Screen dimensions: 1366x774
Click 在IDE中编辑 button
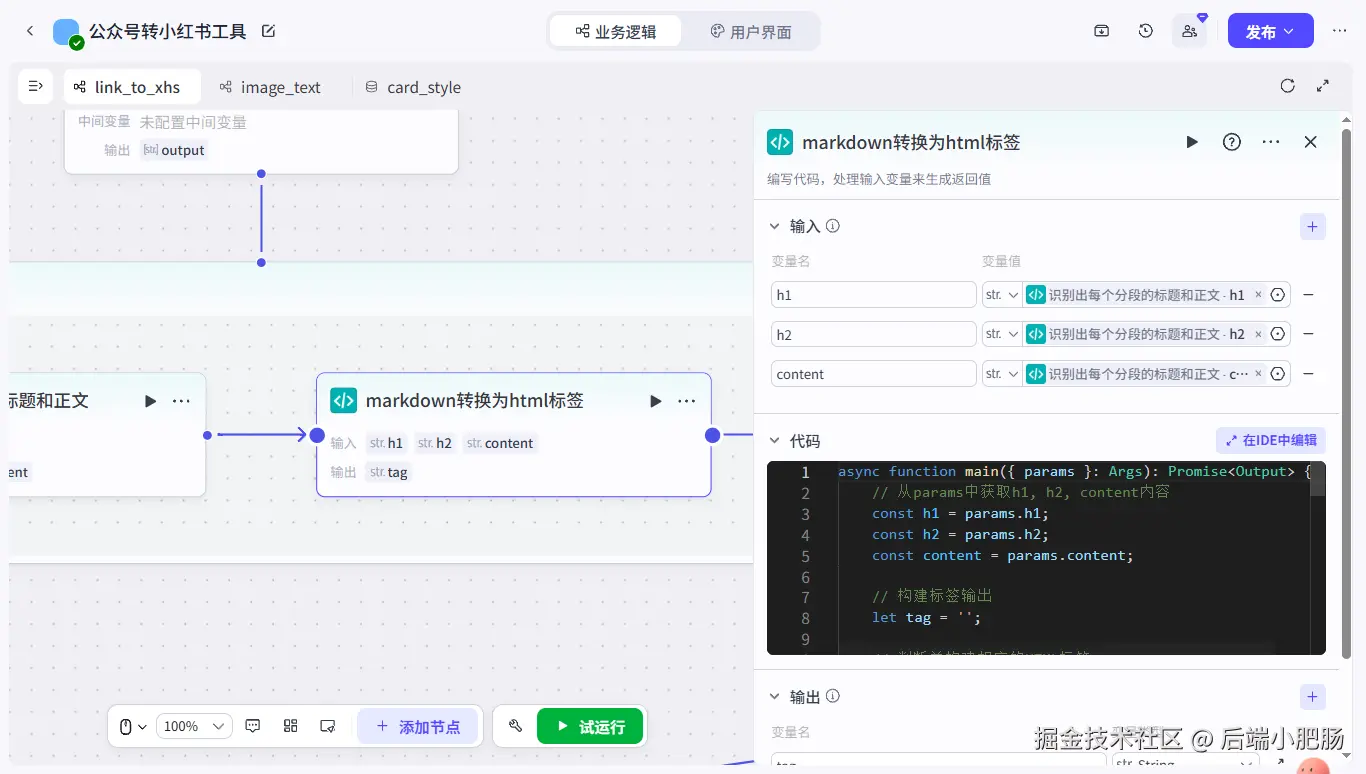point(1271,440)
